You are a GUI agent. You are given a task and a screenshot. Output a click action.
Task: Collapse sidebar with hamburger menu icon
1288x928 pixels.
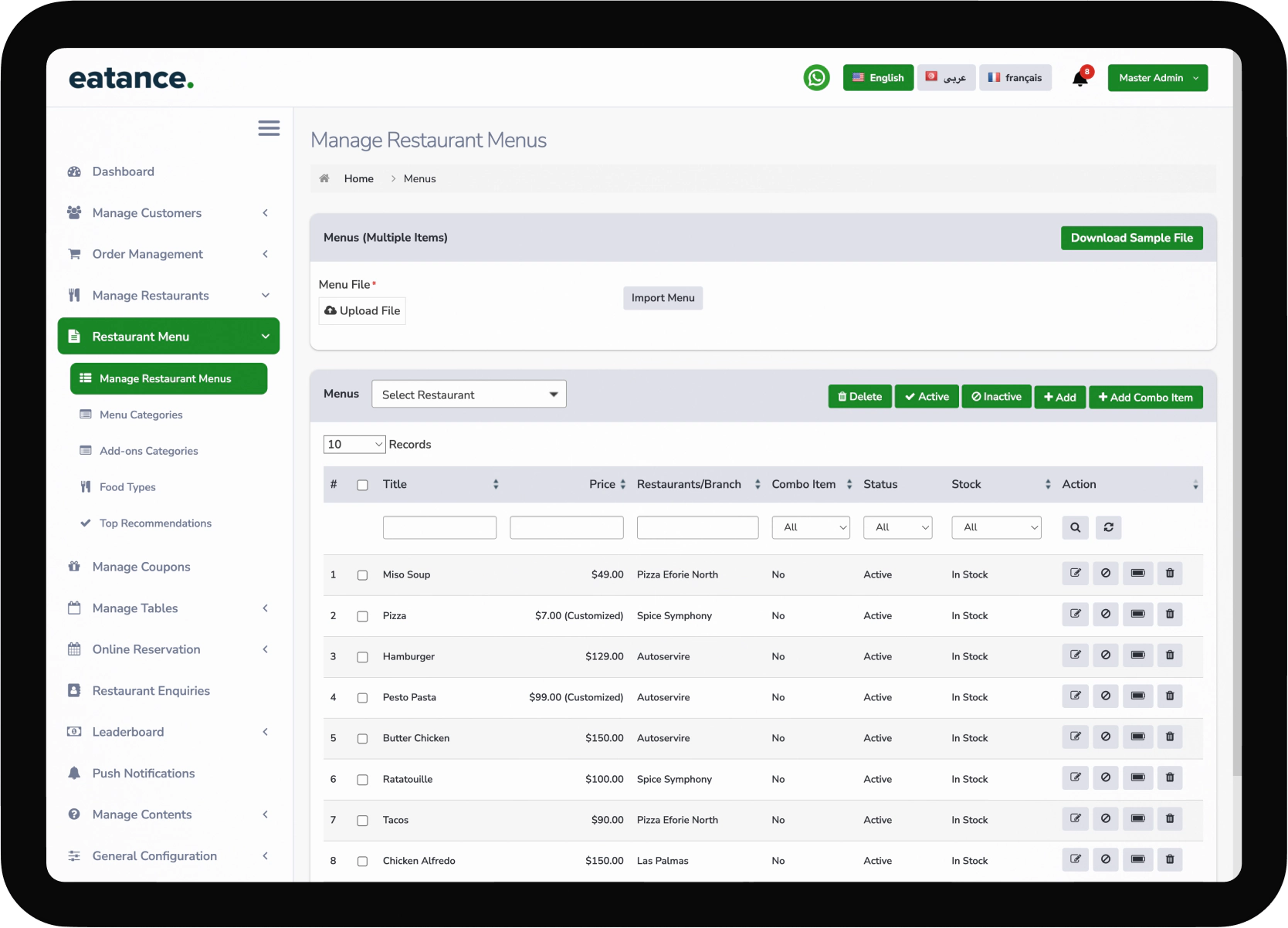click(269, 128)
